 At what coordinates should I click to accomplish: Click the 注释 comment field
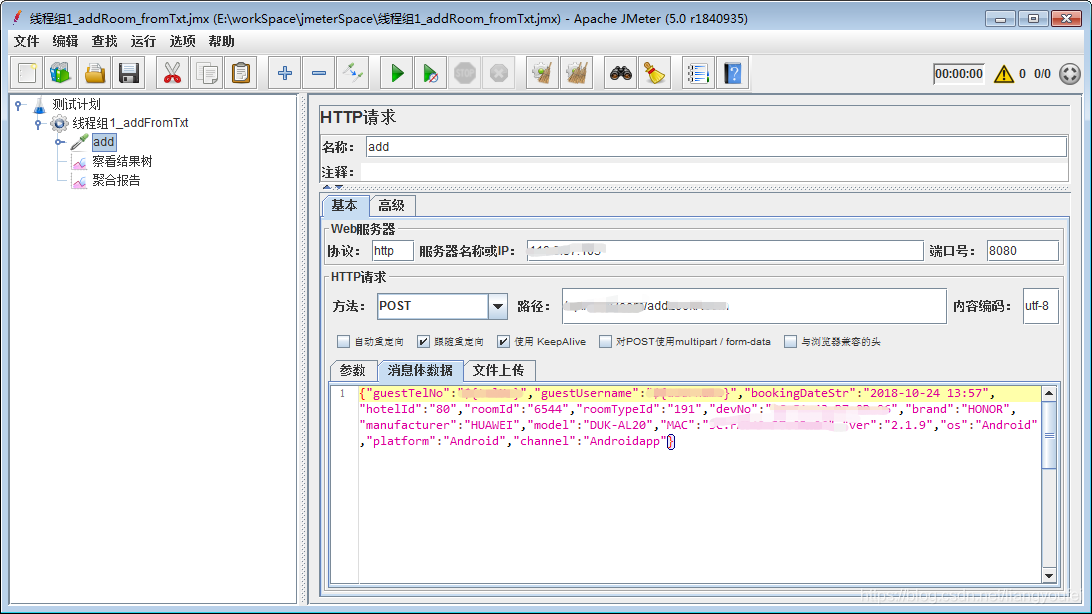point(714,172)
